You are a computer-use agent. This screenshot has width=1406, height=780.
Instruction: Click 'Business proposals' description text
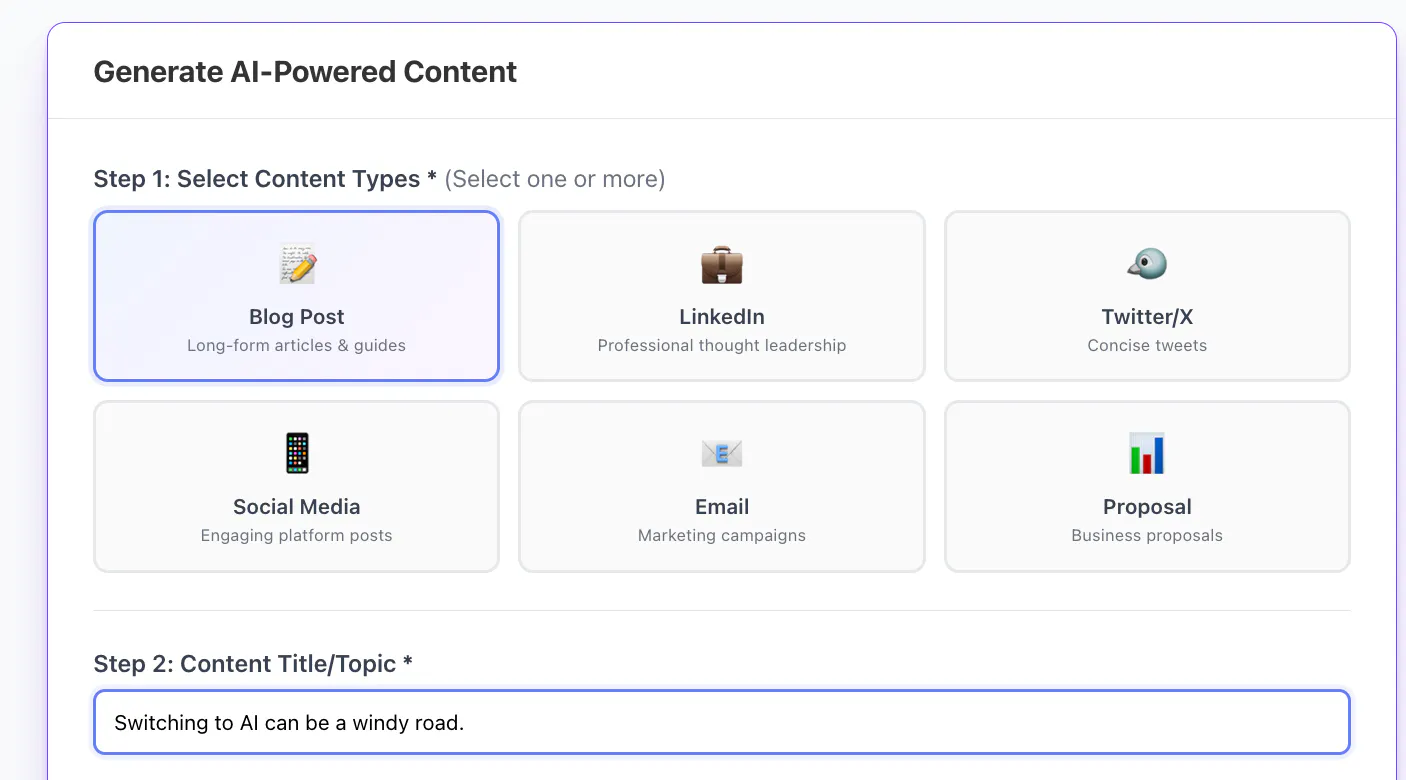tap(1147, 536)
